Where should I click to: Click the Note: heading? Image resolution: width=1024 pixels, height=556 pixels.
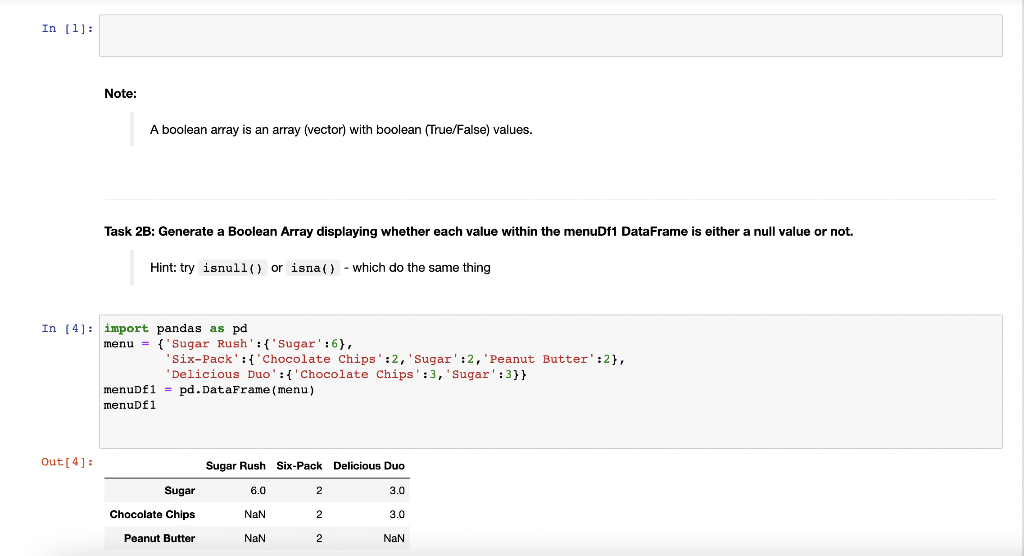point(120,93)
